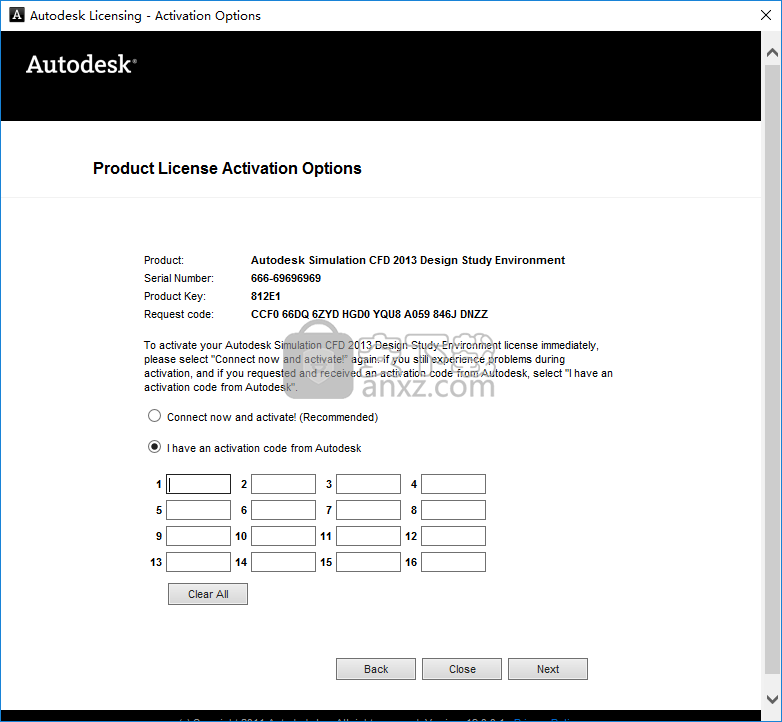
Task: Proceed with the Next button
Action: [x=548, y=669]
